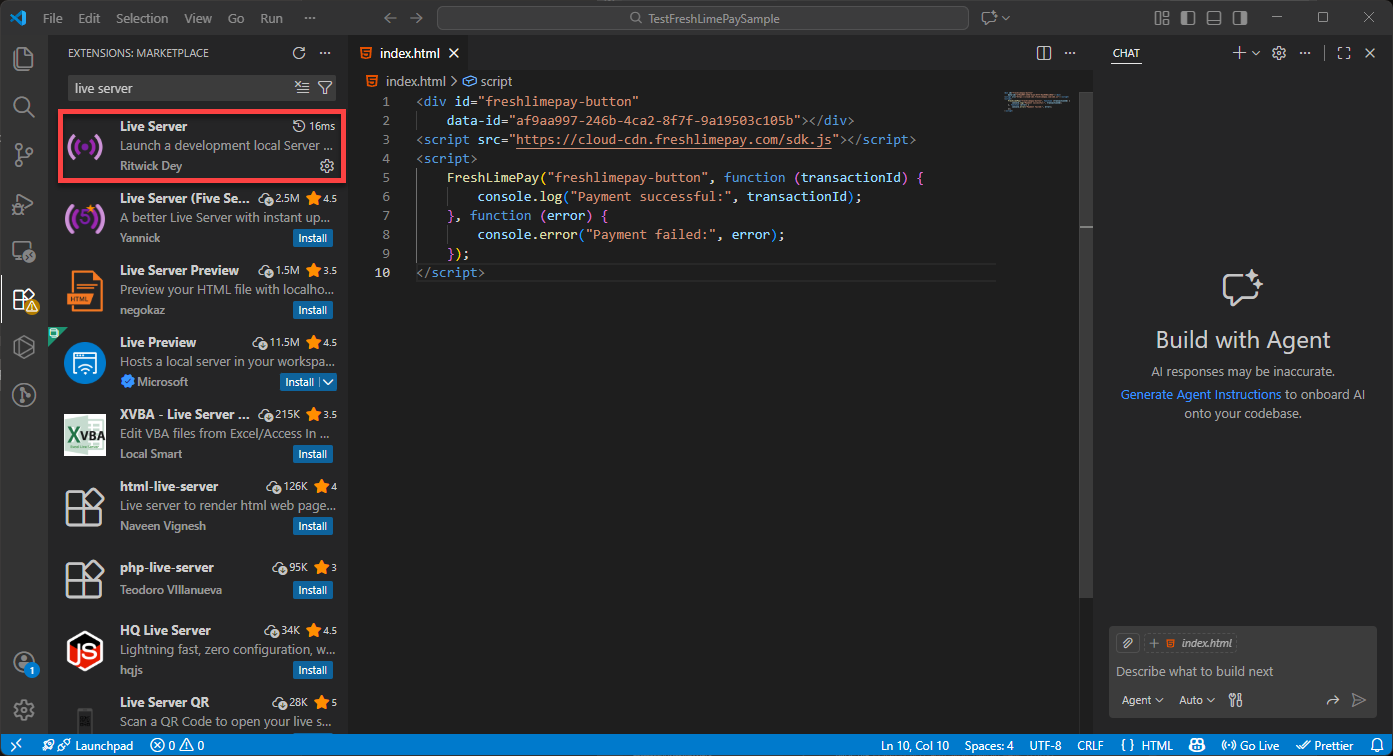1393x756 pixels.
Task: Click Generate Agent Instructions link
Action: pyautogui.click(x=1200, y=395)
